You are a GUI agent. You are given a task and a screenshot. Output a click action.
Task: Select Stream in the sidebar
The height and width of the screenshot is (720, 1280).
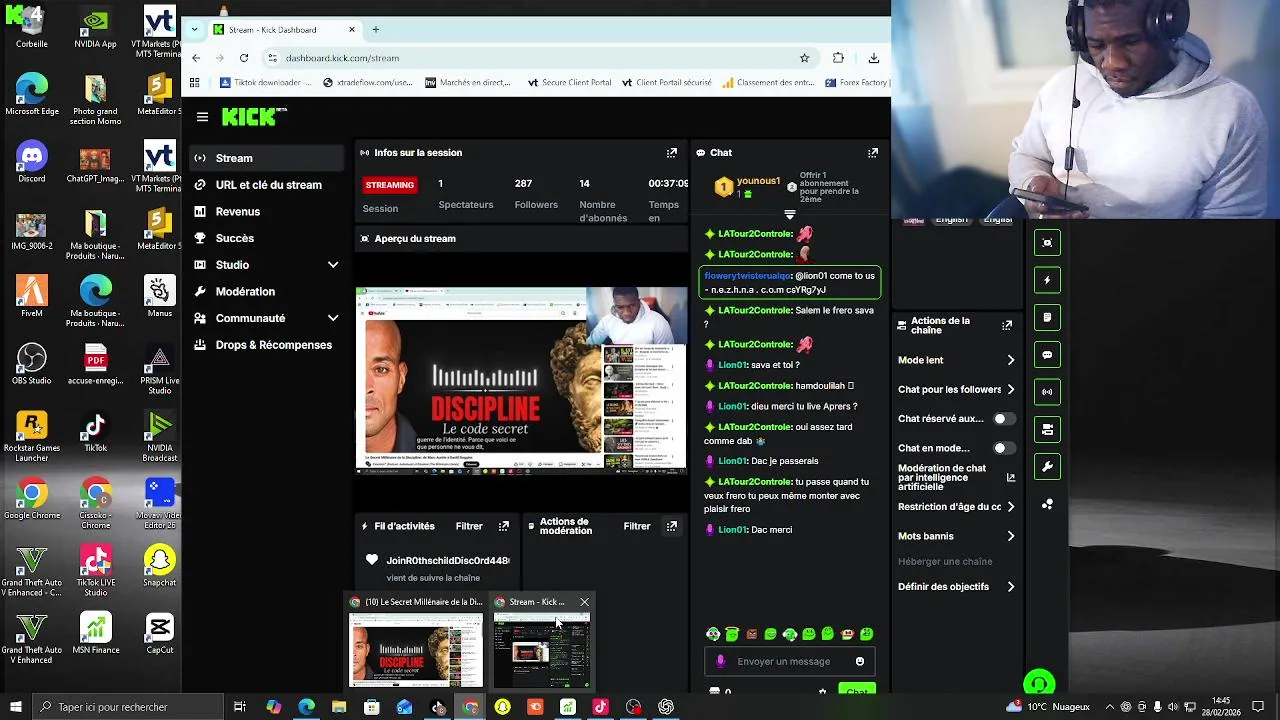point(267,158)
